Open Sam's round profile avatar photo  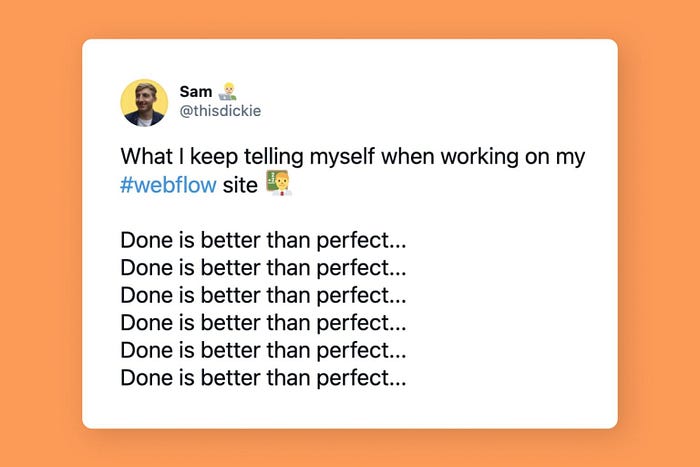[x=144, y=103]
